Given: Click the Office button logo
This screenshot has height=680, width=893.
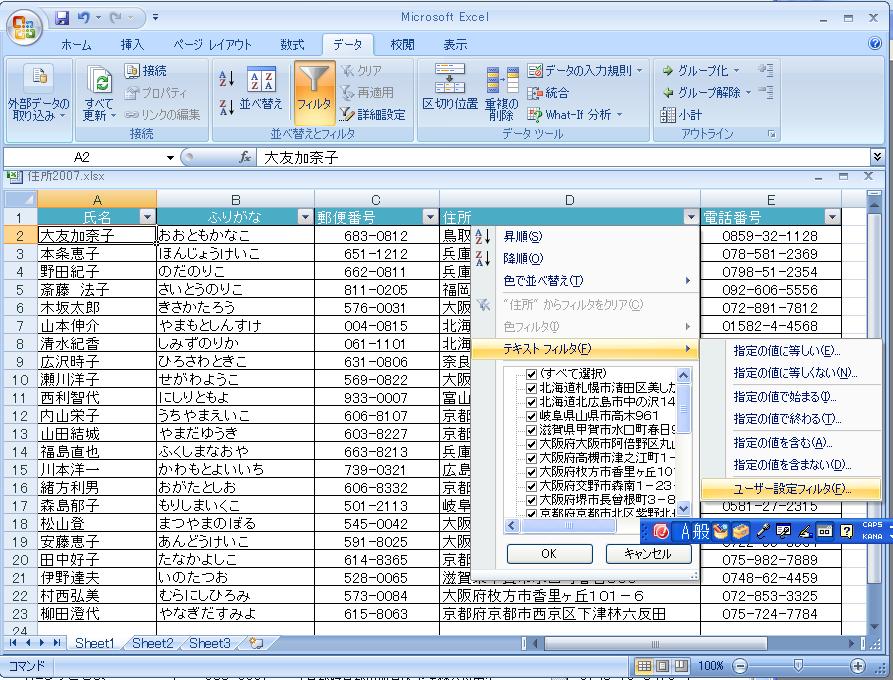Looking at the screenshot, I should [x=24, y=27].
